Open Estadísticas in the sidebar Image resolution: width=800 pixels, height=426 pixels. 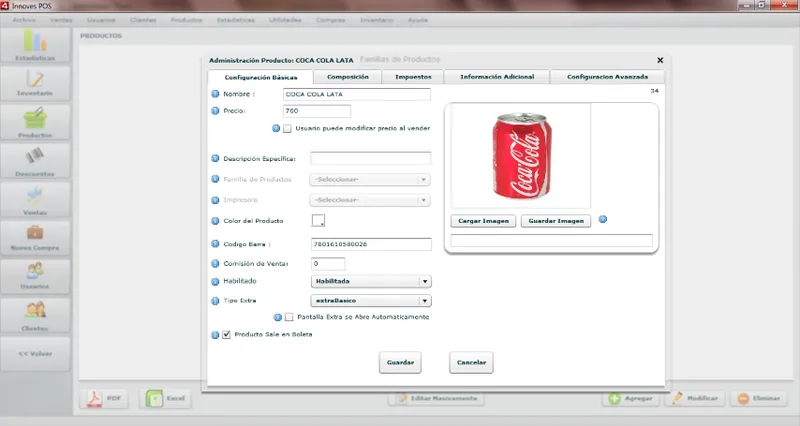point(35,45)
